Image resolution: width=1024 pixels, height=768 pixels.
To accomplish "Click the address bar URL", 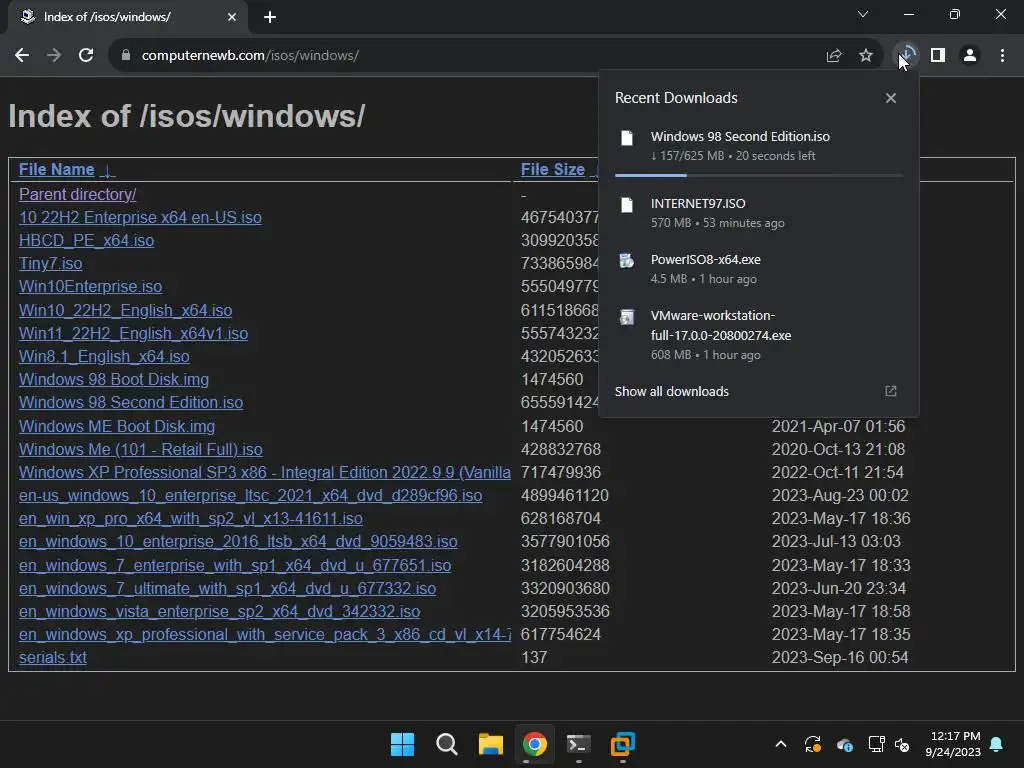I will (250, 56).
